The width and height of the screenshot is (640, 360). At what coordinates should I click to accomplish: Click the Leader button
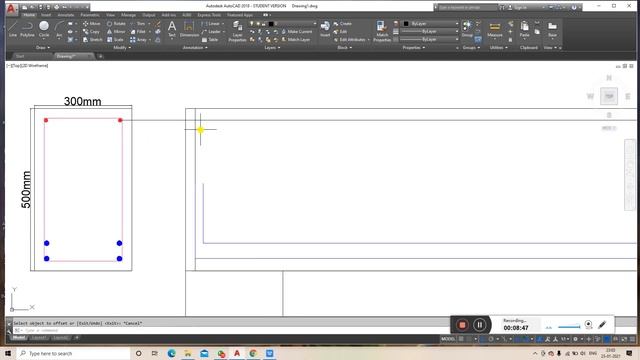pyautogui.click(x=211, y=31)
